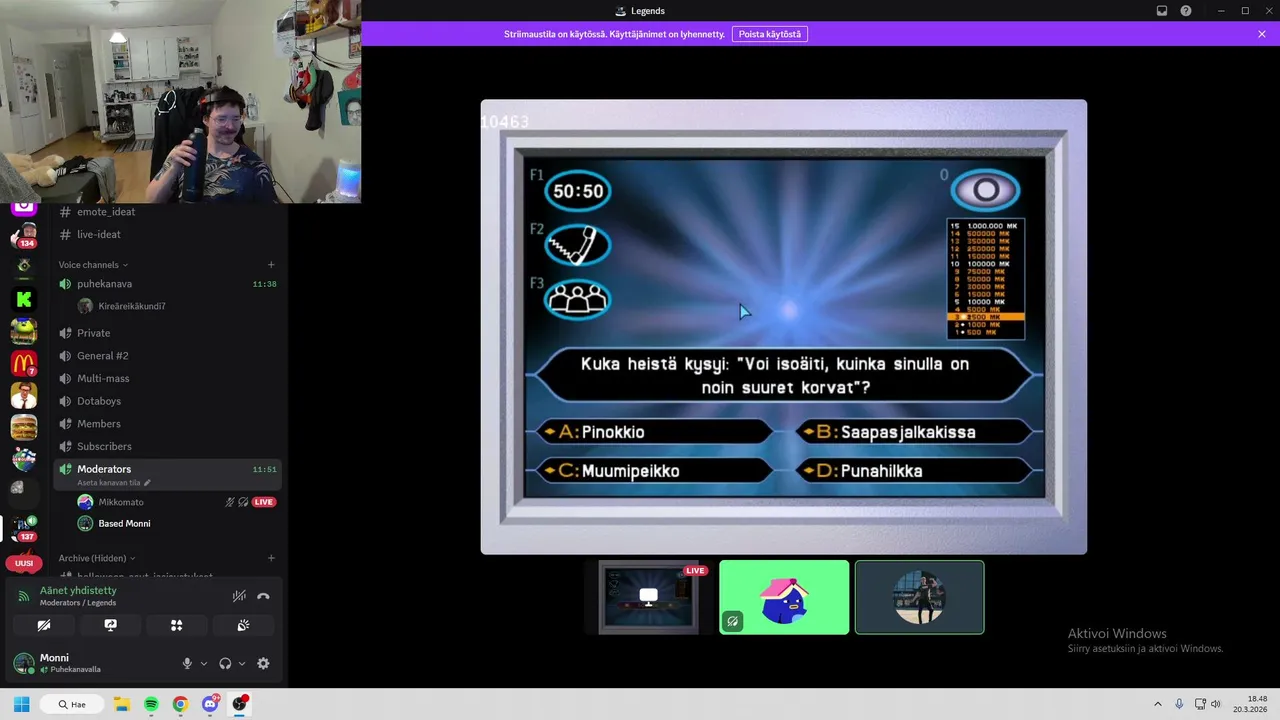Click the Hae taskbar search box

[x=72, y=704]
